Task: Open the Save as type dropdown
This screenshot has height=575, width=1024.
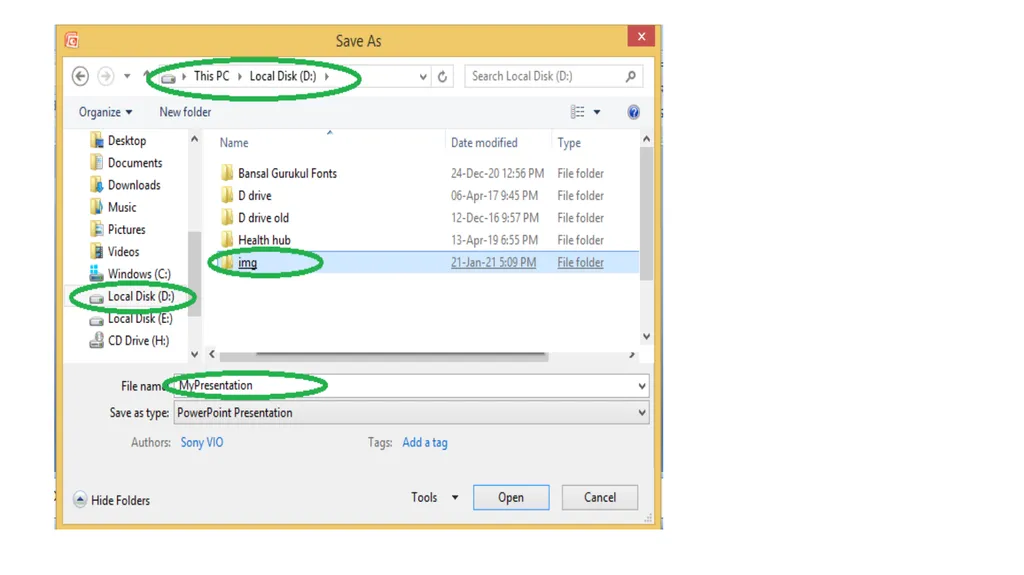Action: point(411,413)
